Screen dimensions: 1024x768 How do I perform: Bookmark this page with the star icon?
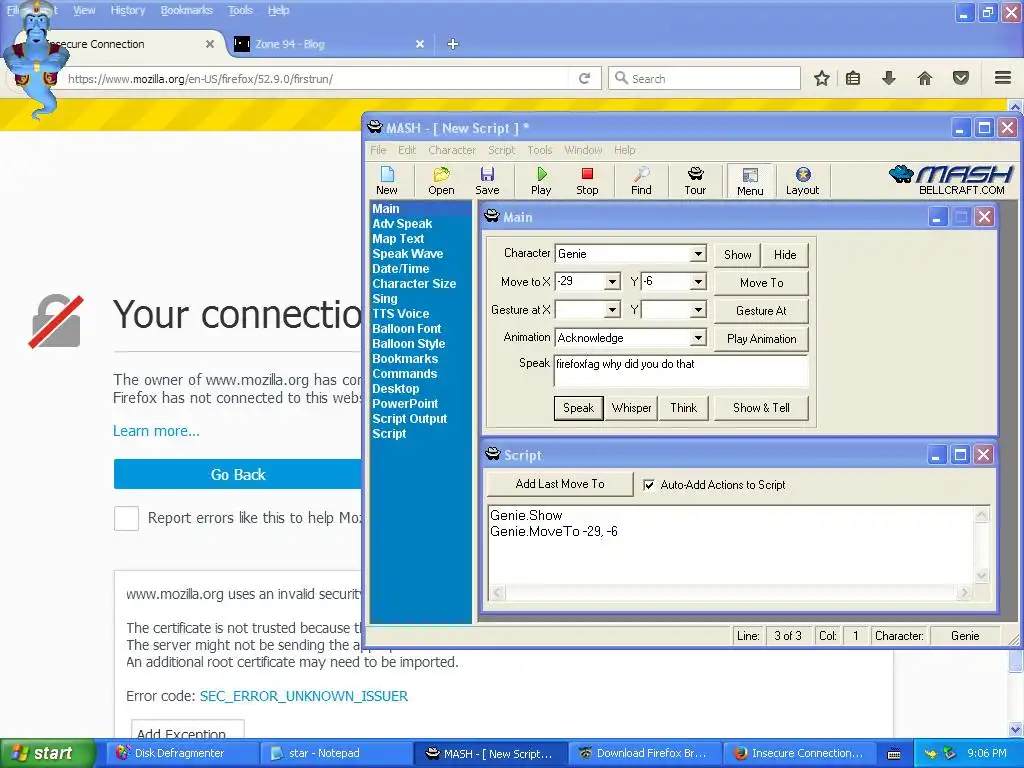click(x=822, y=78)
